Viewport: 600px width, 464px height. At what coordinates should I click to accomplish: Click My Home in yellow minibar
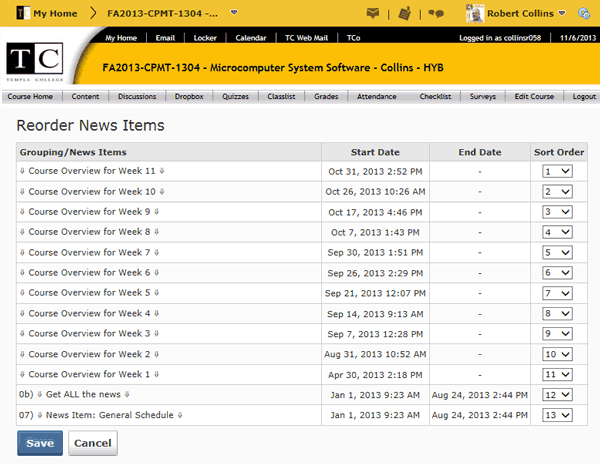pos(55,13)
